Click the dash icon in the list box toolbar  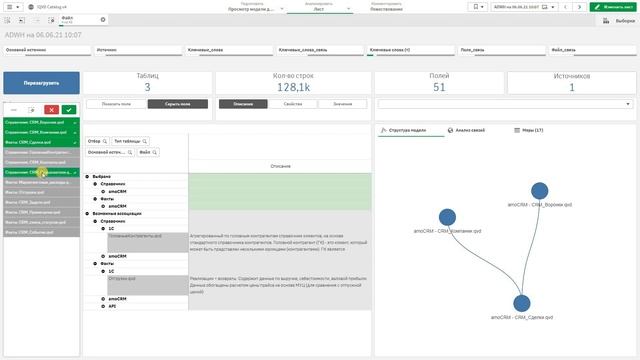tap(14, 110)
